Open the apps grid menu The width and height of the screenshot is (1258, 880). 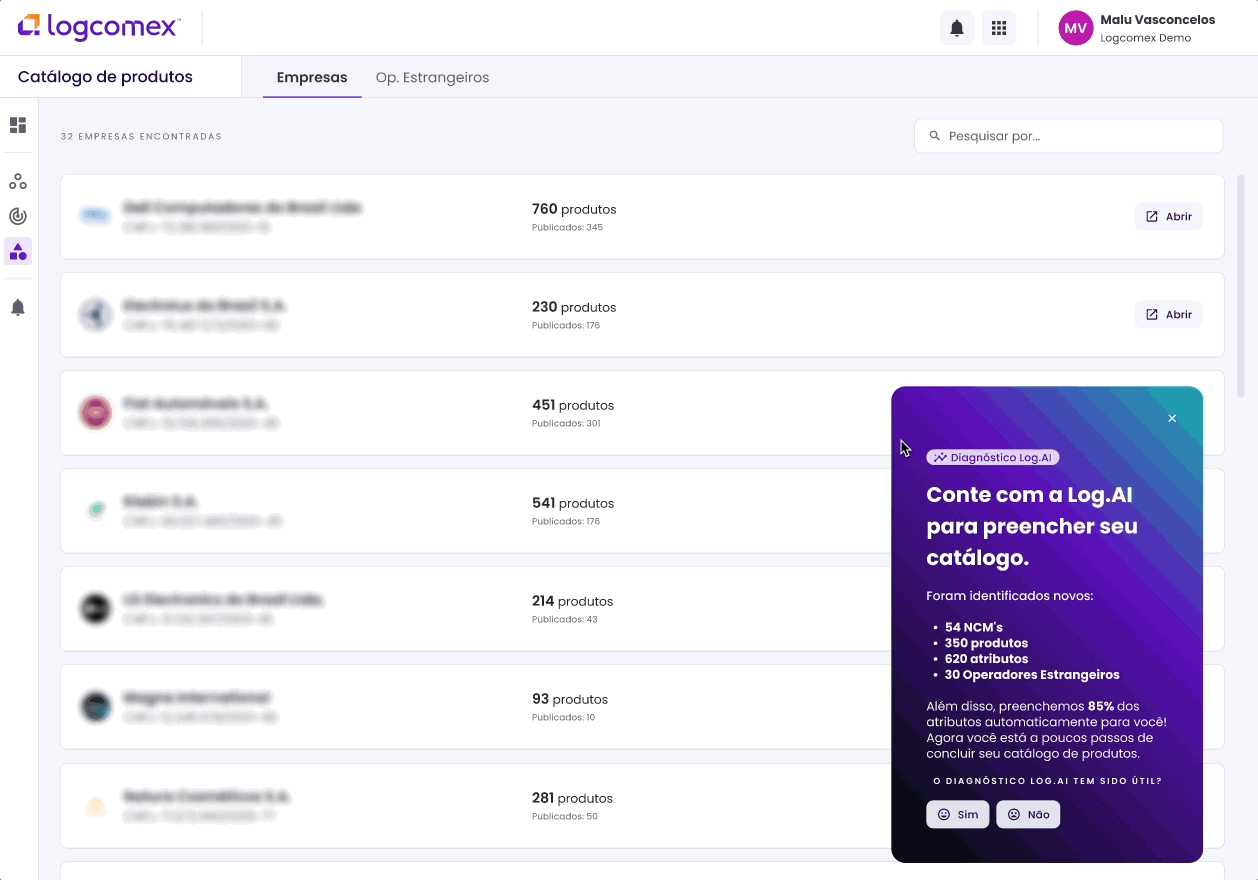click(x=999, y=28)
